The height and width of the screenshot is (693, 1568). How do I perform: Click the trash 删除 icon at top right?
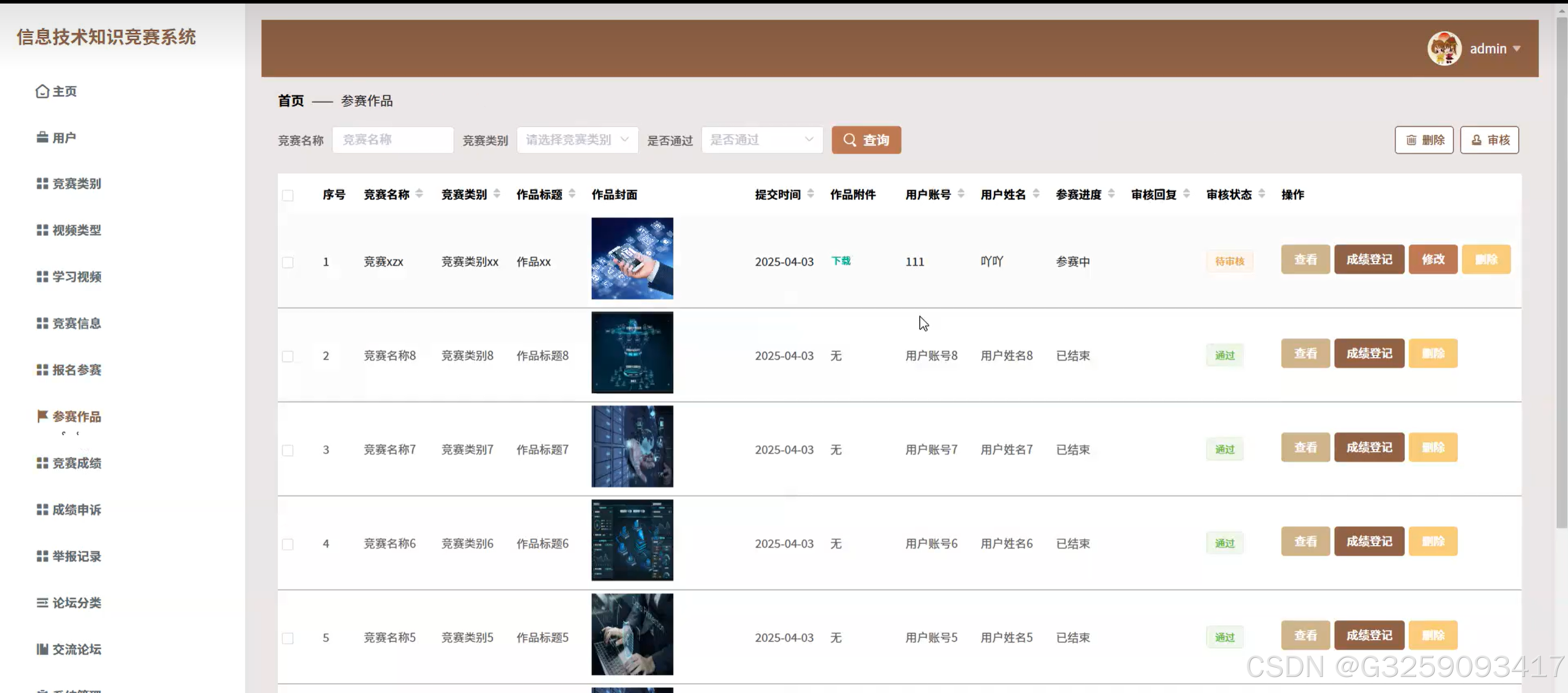[1413, 139]
